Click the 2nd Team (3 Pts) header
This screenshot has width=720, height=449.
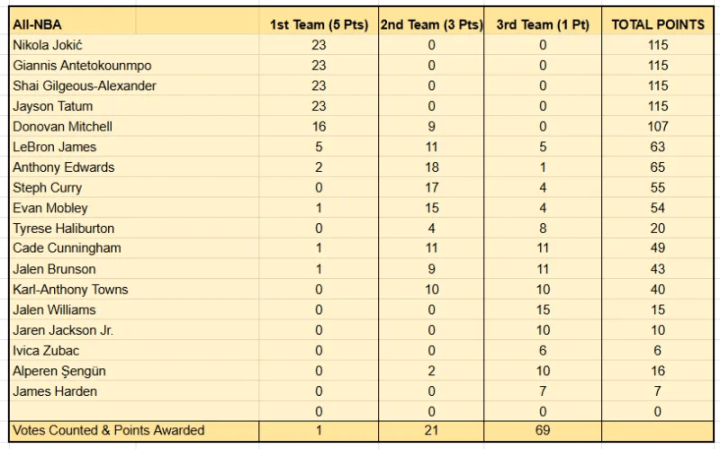(431, 22)
